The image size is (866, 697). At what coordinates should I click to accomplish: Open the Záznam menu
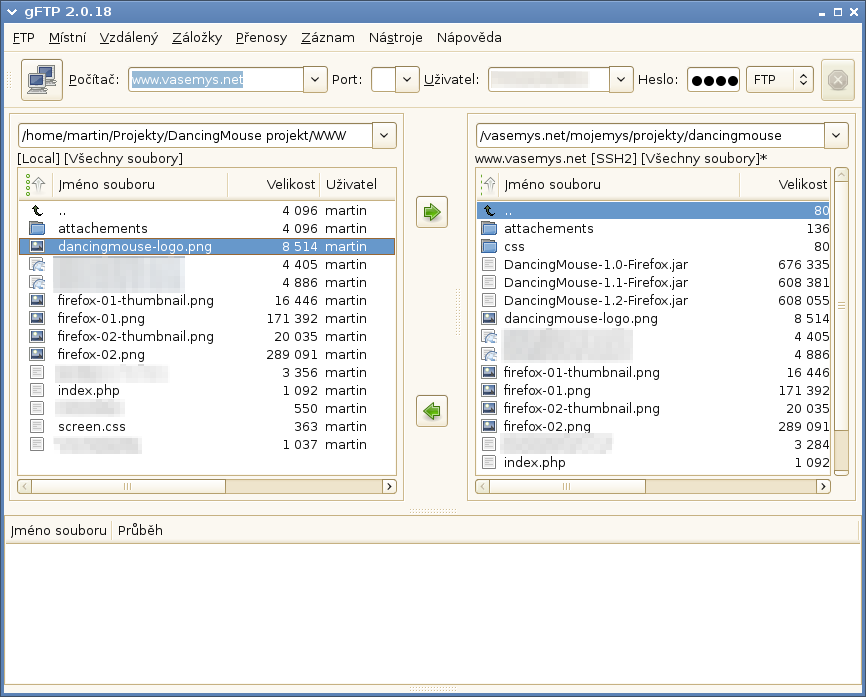[328, 38]
